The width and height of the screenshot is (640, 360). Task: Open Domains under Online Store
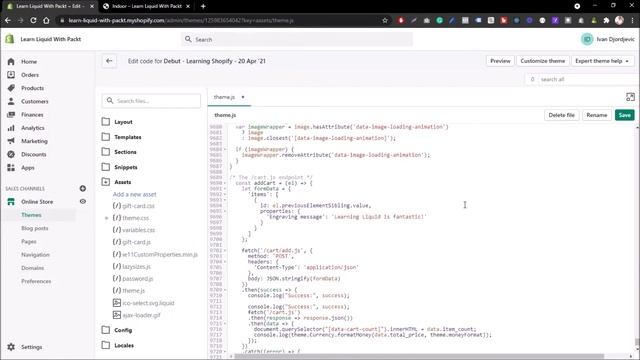tap(32, 268)
